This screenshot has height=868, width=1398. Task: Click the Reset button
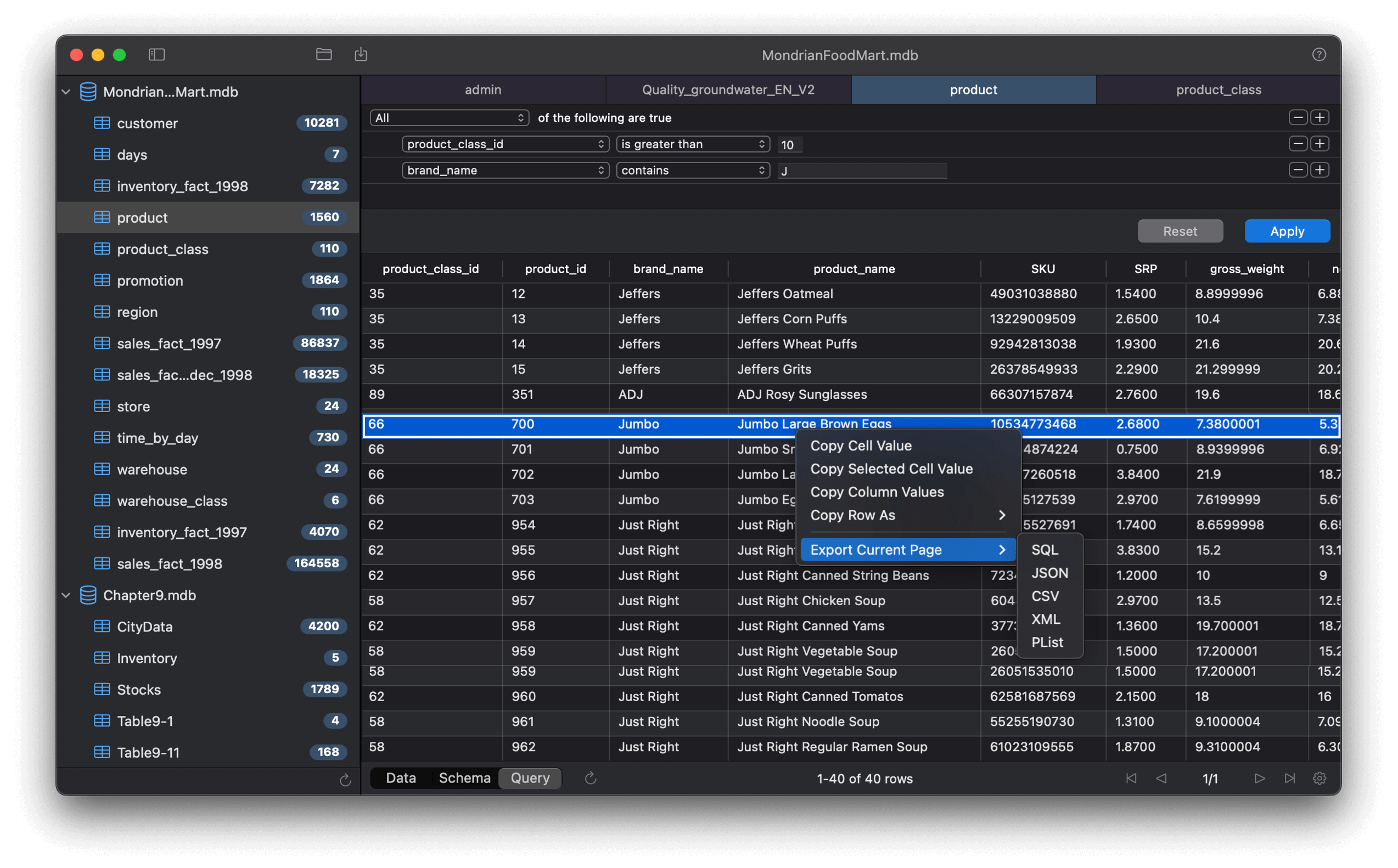[x=1180, y=231]
